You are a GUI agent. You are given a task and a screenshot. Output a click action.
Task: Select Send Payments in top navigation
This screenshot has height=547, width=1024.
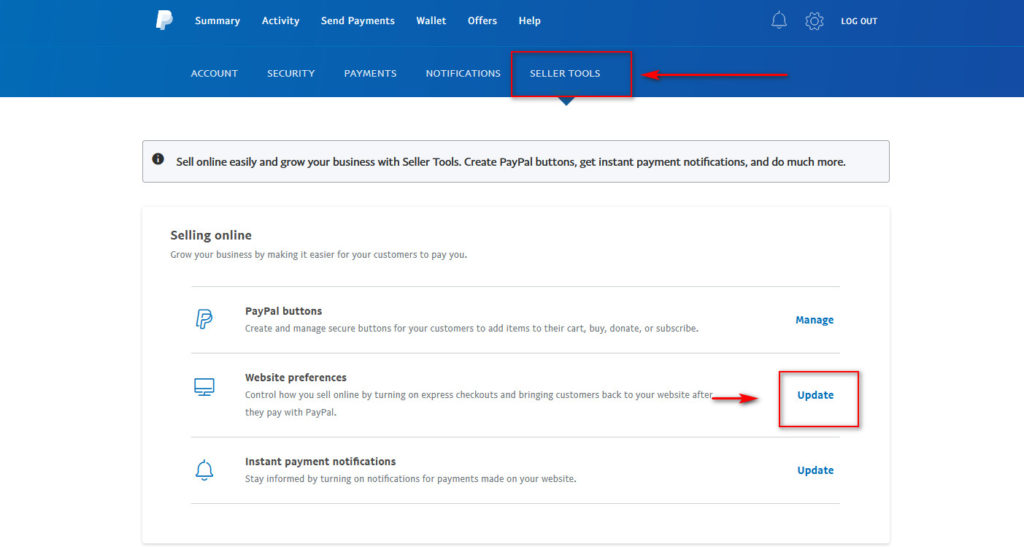click(x=358, y=21)
